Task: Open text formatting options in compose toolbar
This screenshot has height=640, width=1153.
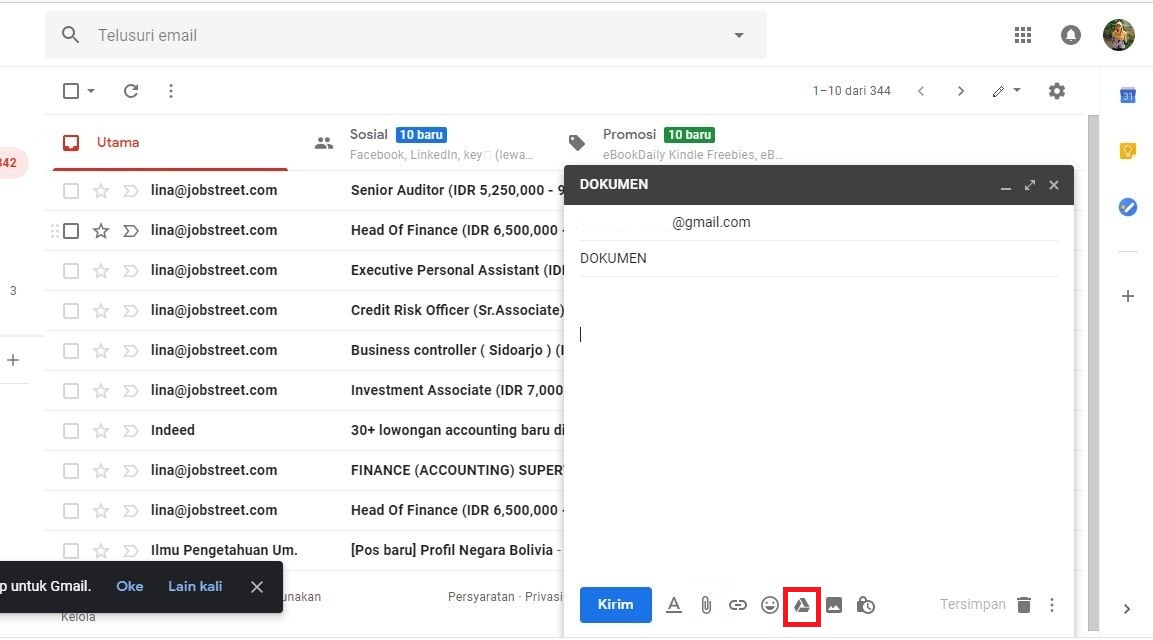Action: 674,605
